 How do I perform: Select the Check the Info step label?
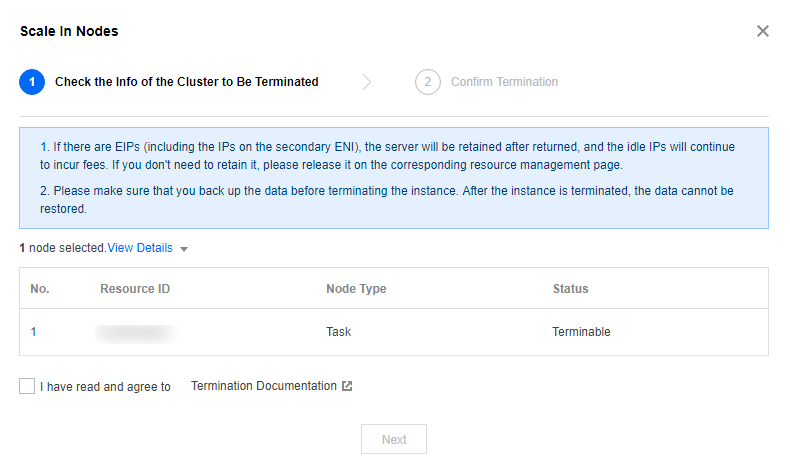point(186,82)
